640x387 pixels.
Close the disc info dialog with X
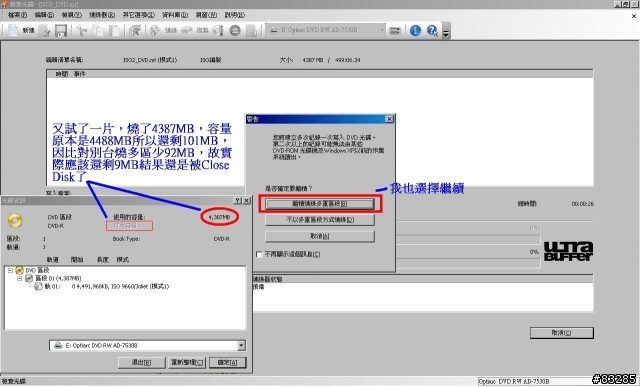(x=247, y=200)
